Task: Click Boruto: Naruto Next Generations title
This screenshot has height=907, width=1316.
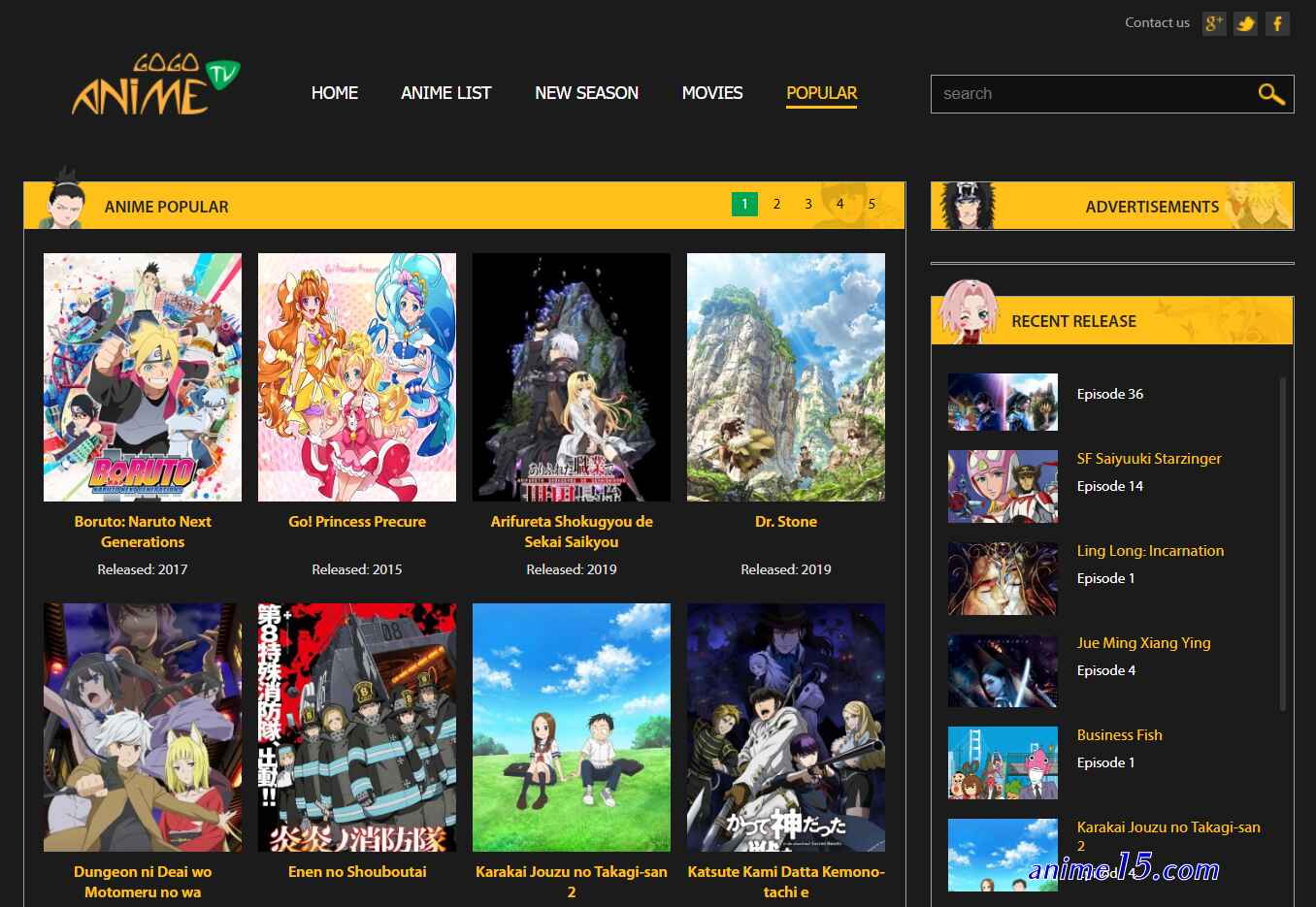Action: (143, 532)
